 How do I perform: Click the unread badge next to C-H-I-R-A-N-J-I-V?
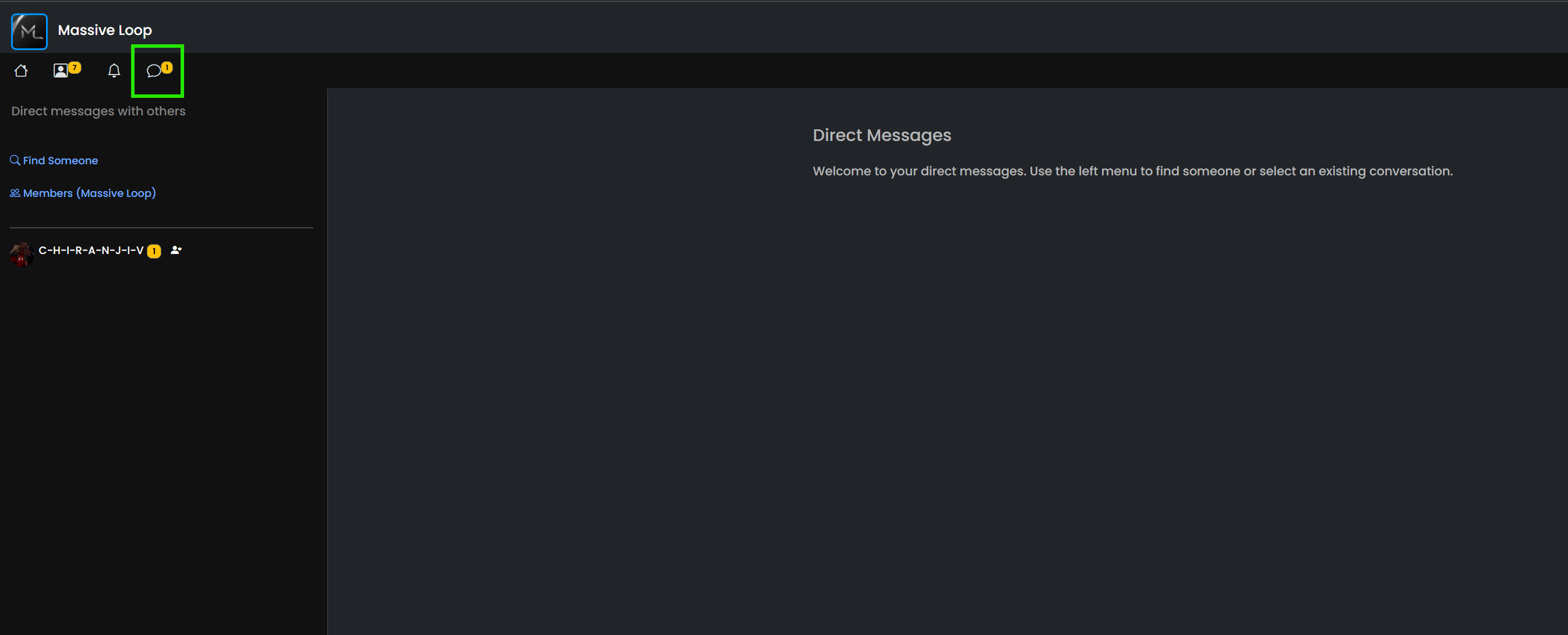coord(154,251)
